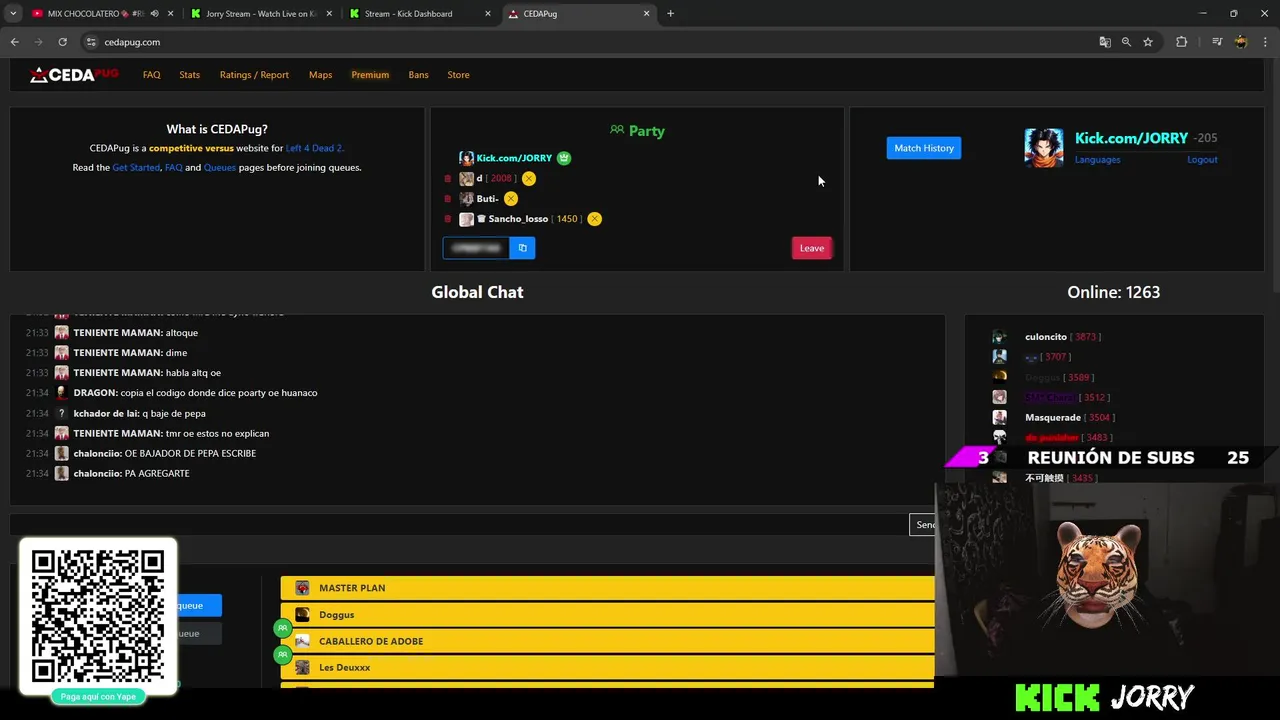1280x720 pixels.
Task: Click the yellow X next to d
Action: [529, 179]
